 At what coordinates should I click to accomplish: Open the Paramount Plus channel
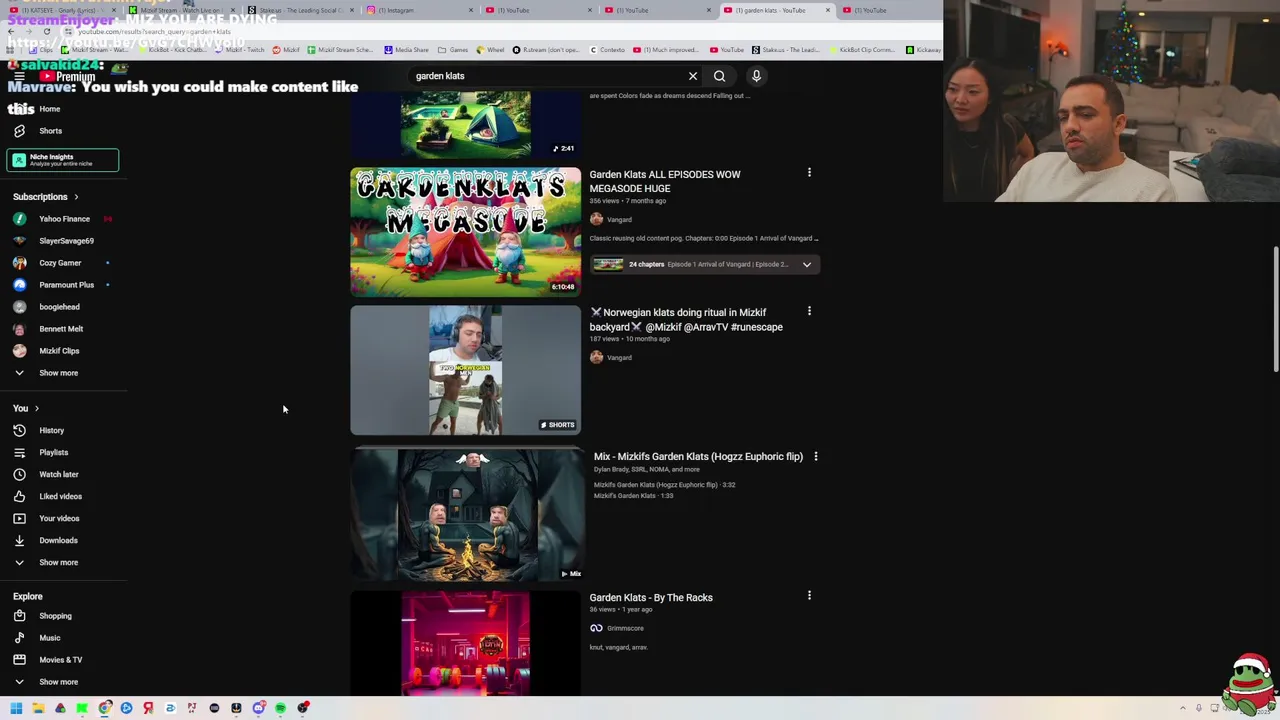pos(64,285)
